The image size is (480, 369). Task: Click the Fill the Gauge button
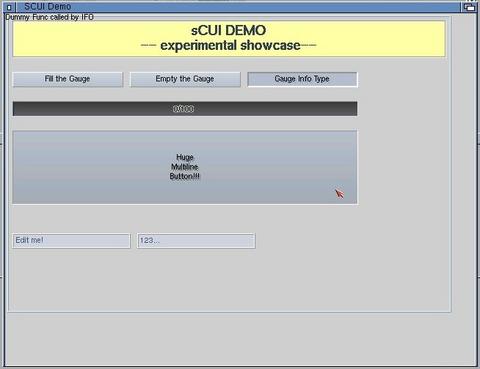point(68,79)
